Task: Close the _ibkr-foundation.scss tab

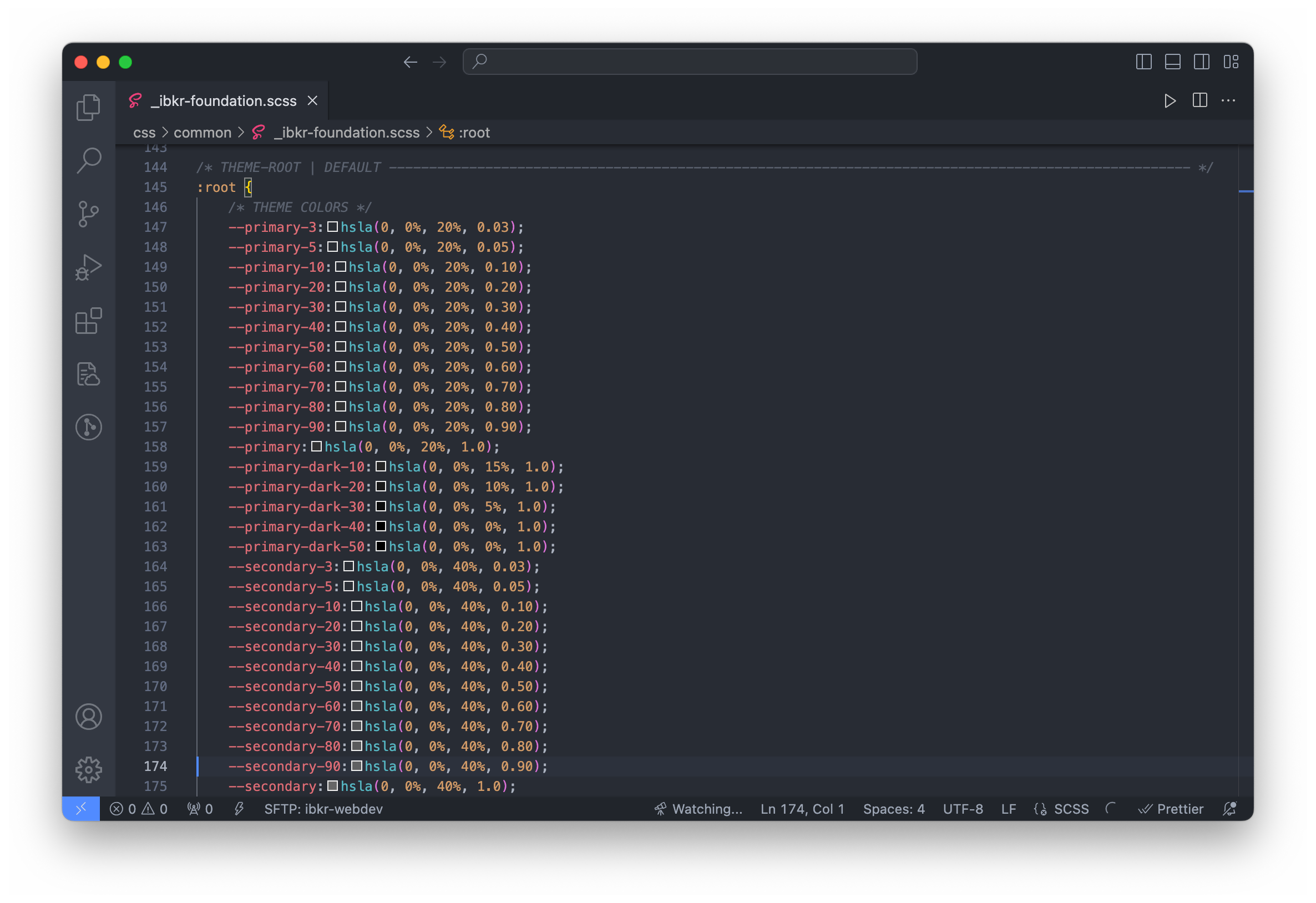Action: point(312,101)
